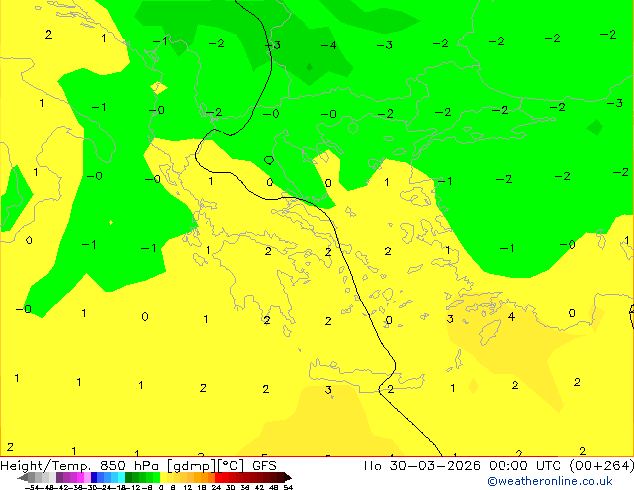
Task: Click the -4 temperature value on the map
Action: pos(328,45)
